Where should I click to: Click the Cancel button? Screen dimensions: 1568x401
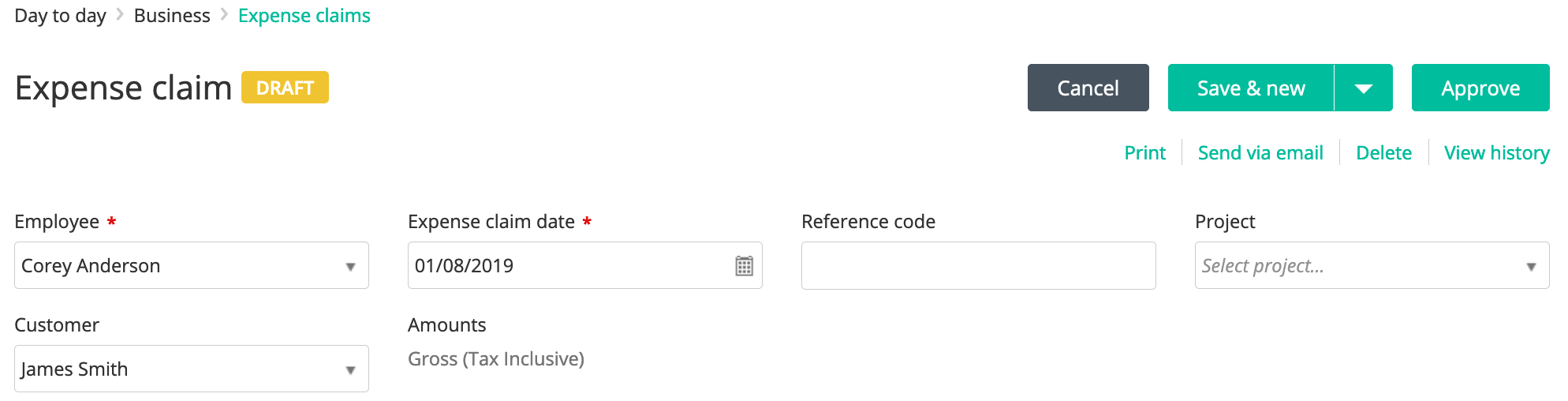click(x=1088, y=88)
